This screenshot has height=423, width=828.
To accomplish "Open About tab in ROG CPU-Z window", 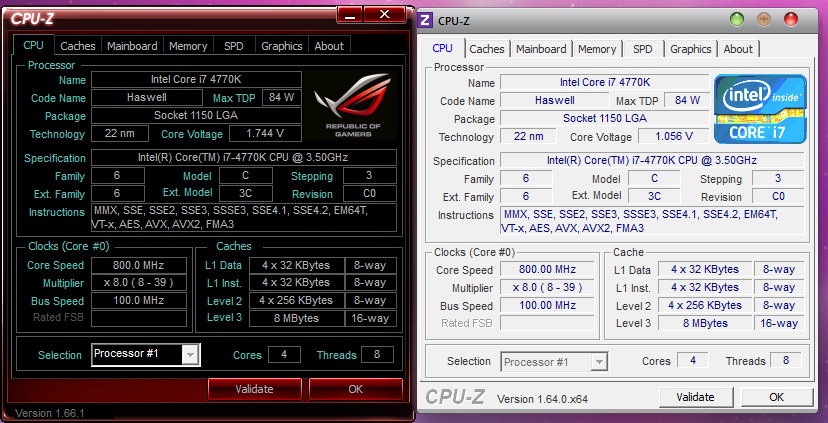I will (x=329, y=46).
